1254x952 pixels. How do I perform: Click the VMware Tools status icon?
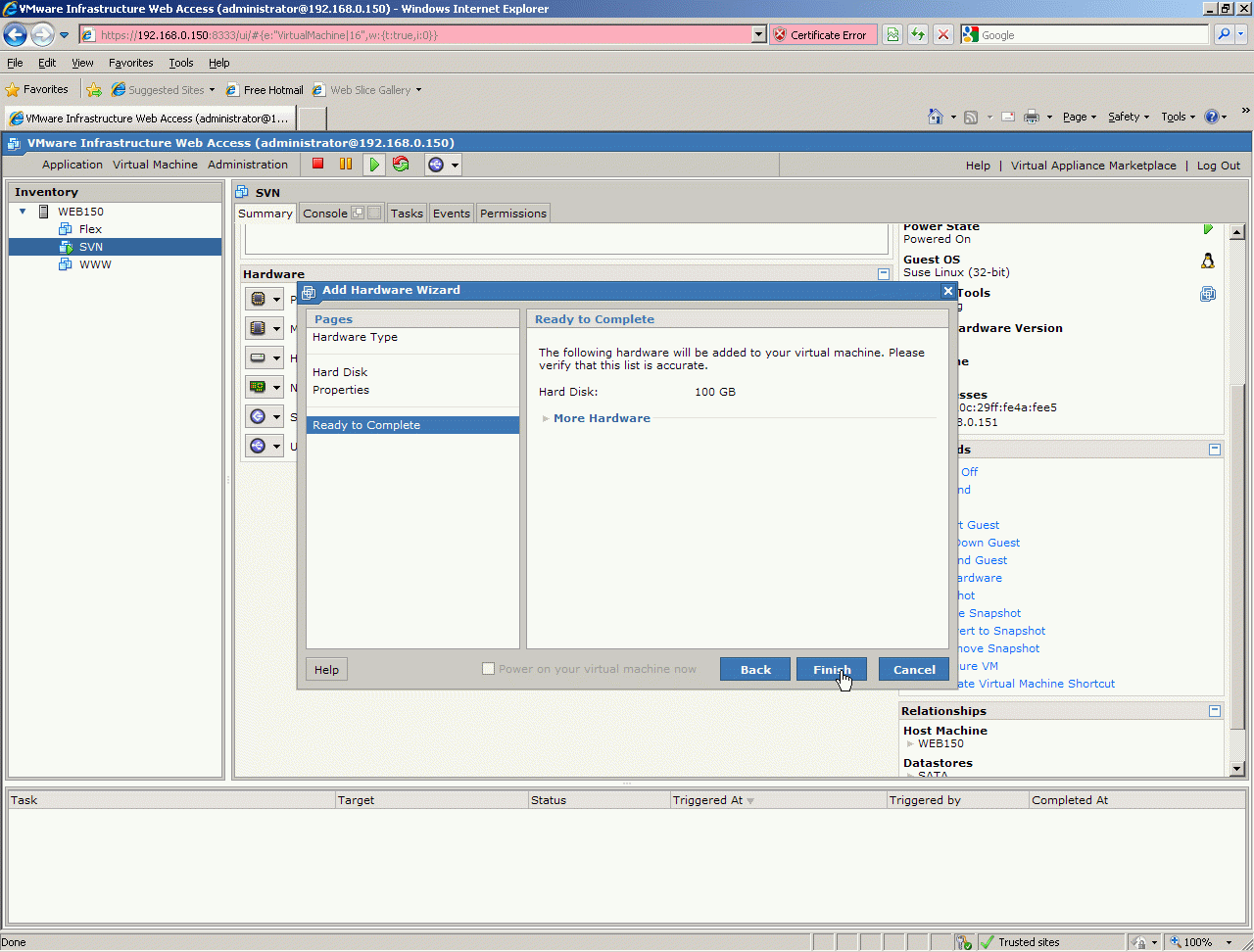[x=1208, y=294]
